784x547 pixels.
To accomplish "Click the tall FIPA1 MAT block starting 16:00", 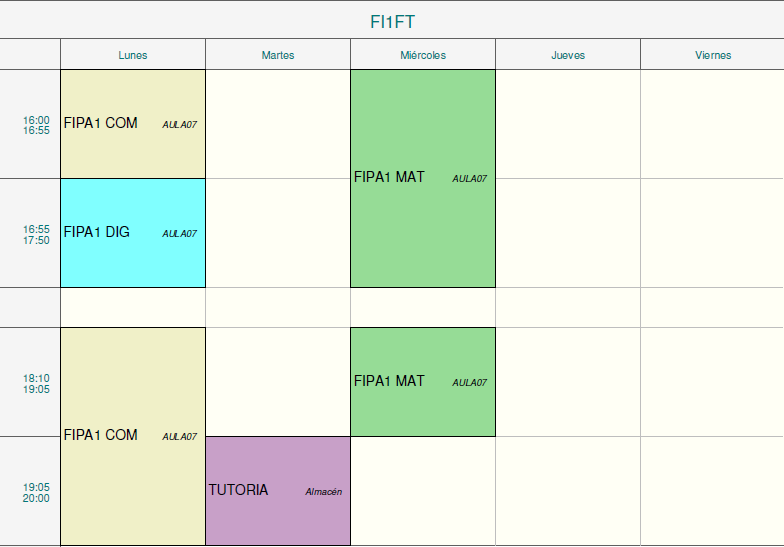I will point(423,178).
